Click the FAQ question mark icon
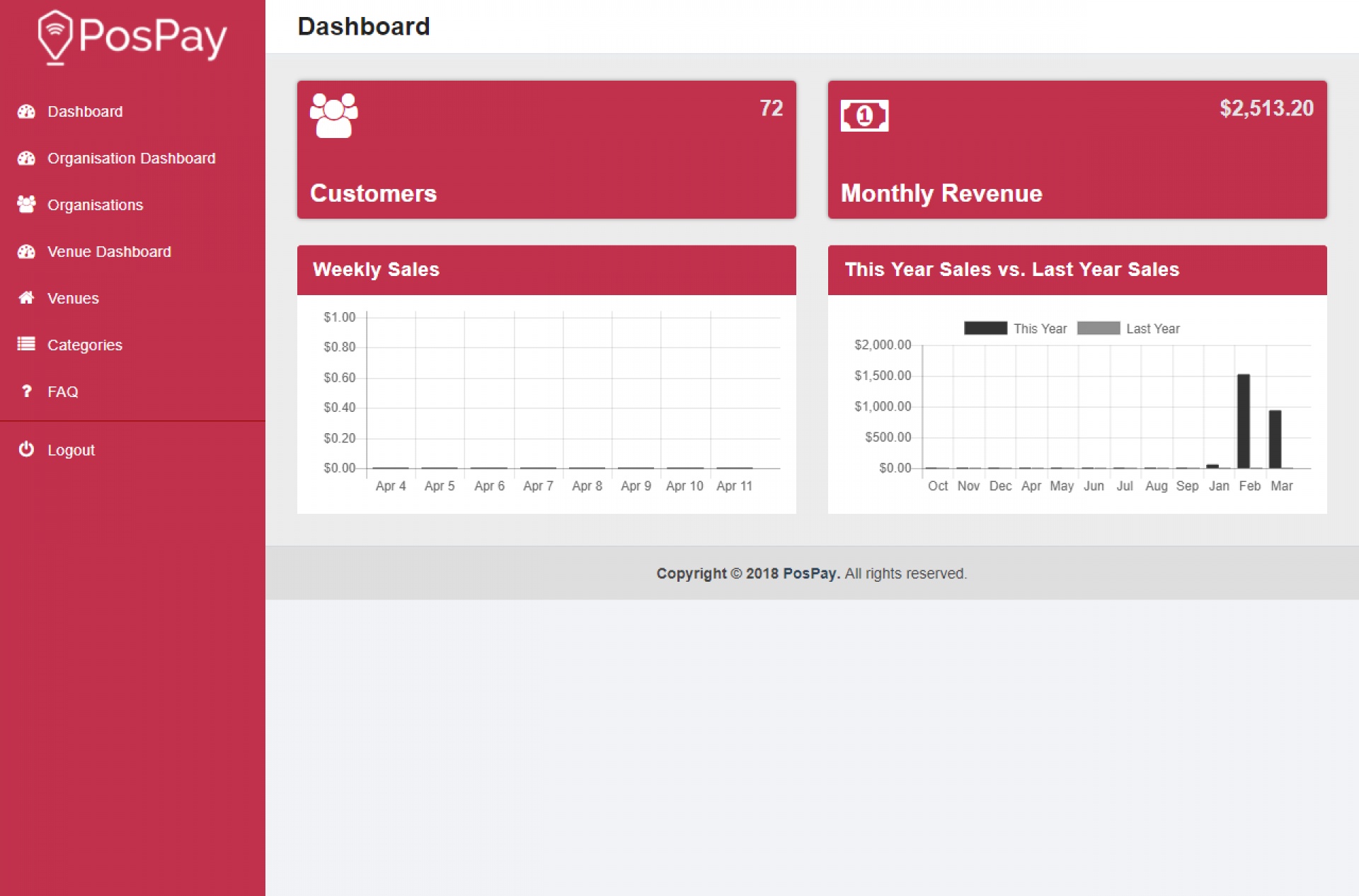 pyautogui.click(x=26, y=391)
